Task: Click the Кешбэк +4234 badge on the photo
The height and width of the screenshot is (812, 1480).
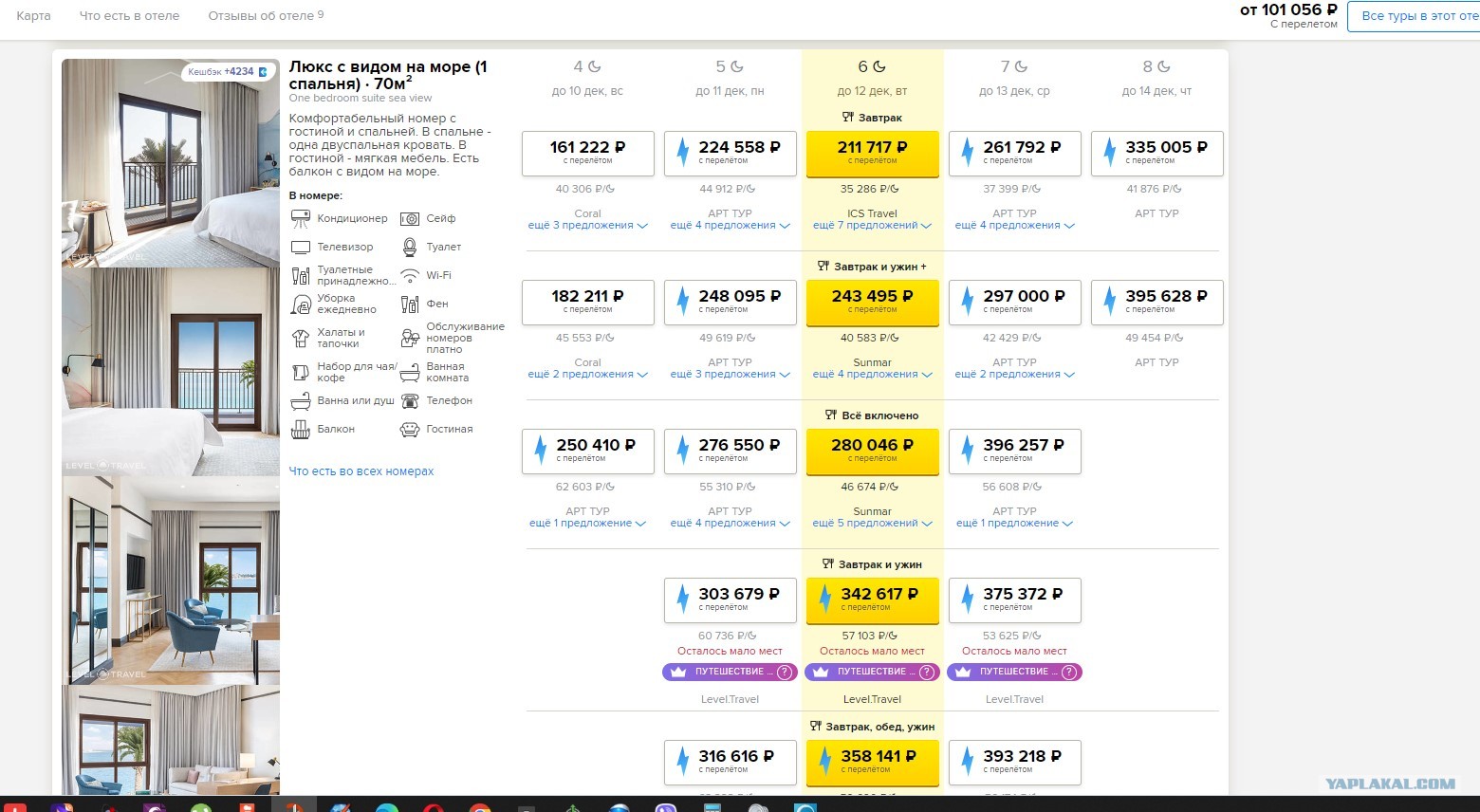Action: pos(227,71)
